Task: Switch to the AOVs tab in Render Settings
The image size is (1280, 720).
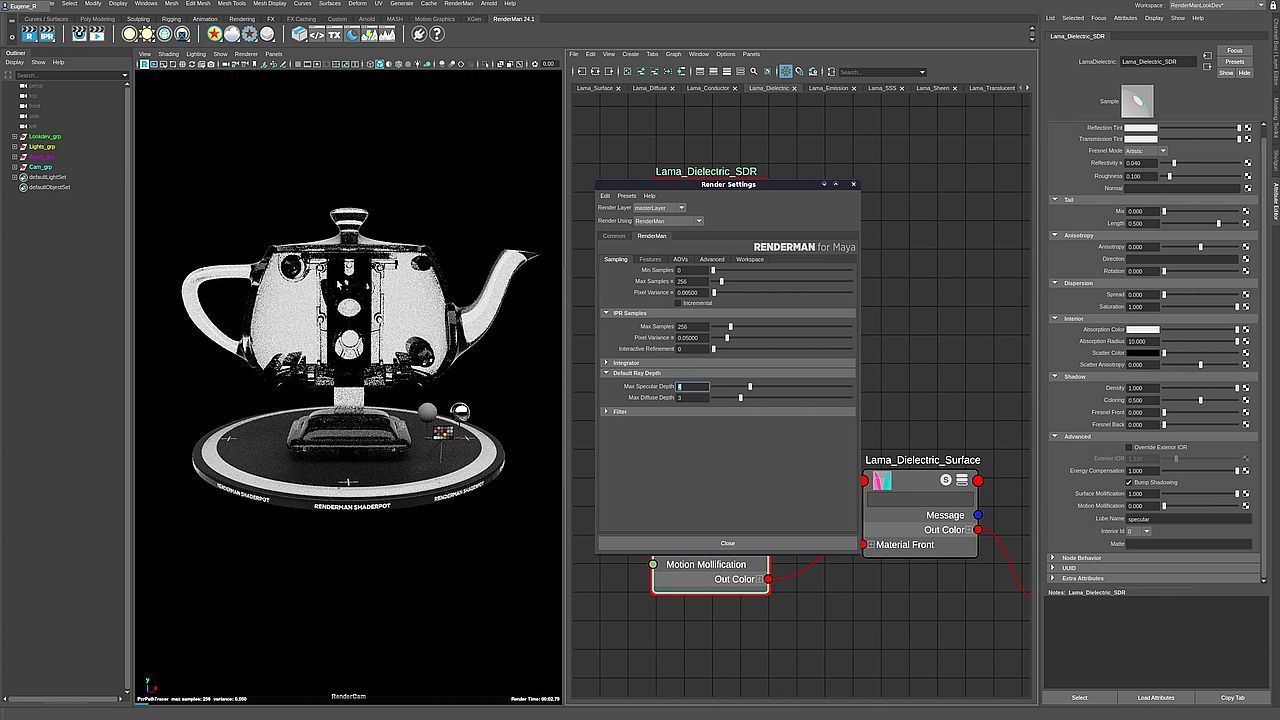Action: click(x=680, y=259)
